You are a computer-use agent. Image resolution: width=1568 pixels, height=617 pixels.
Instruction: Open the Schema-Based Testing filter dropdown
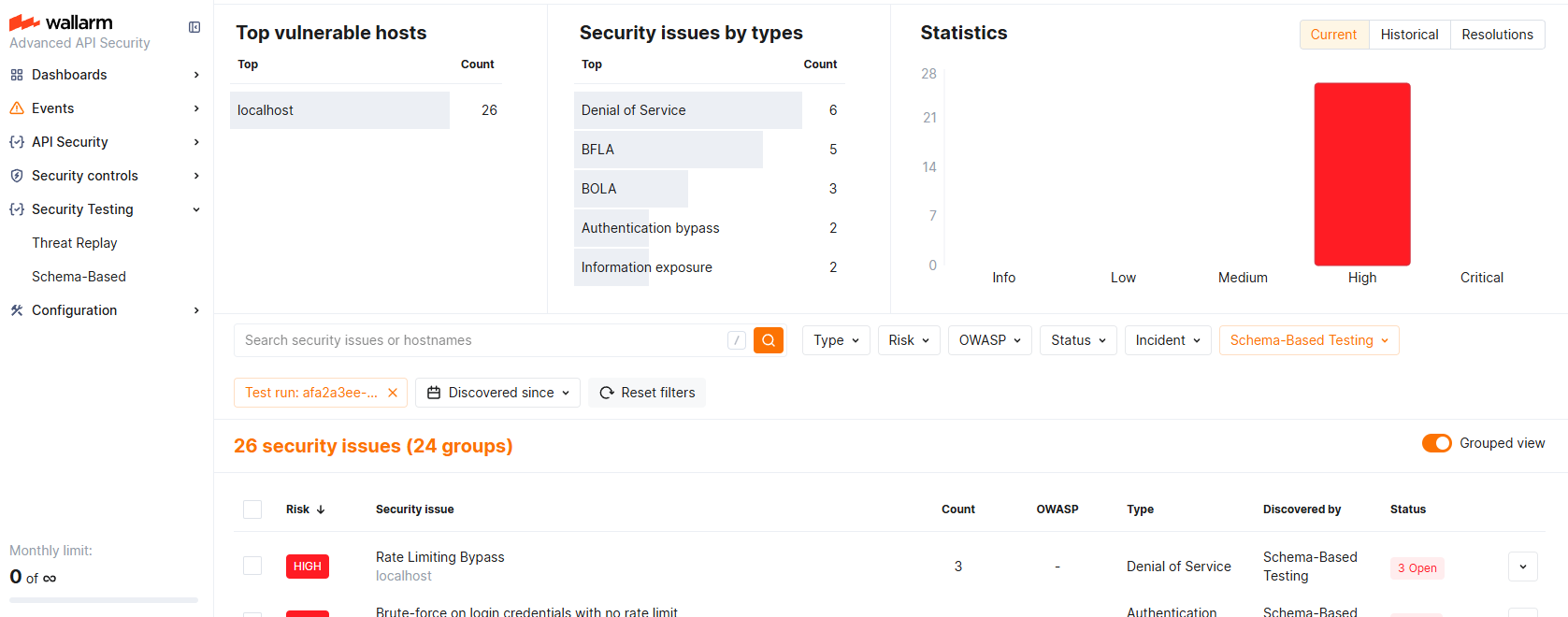(x=1309, y=340)
